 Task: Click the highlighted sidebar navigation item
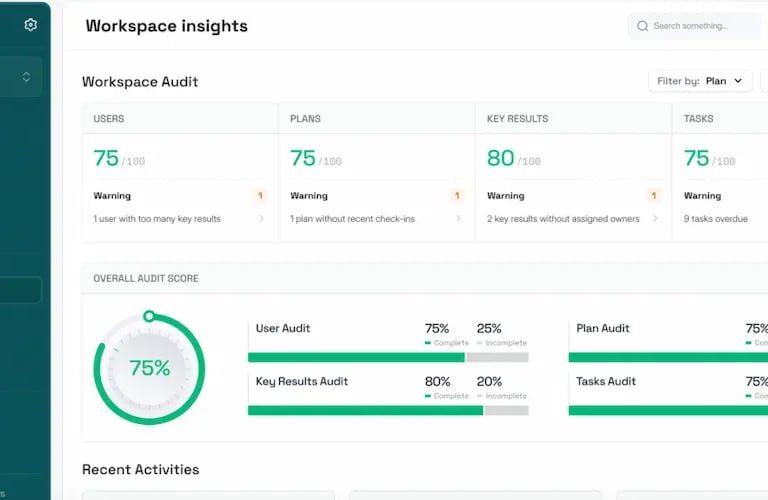click(21, 290)
